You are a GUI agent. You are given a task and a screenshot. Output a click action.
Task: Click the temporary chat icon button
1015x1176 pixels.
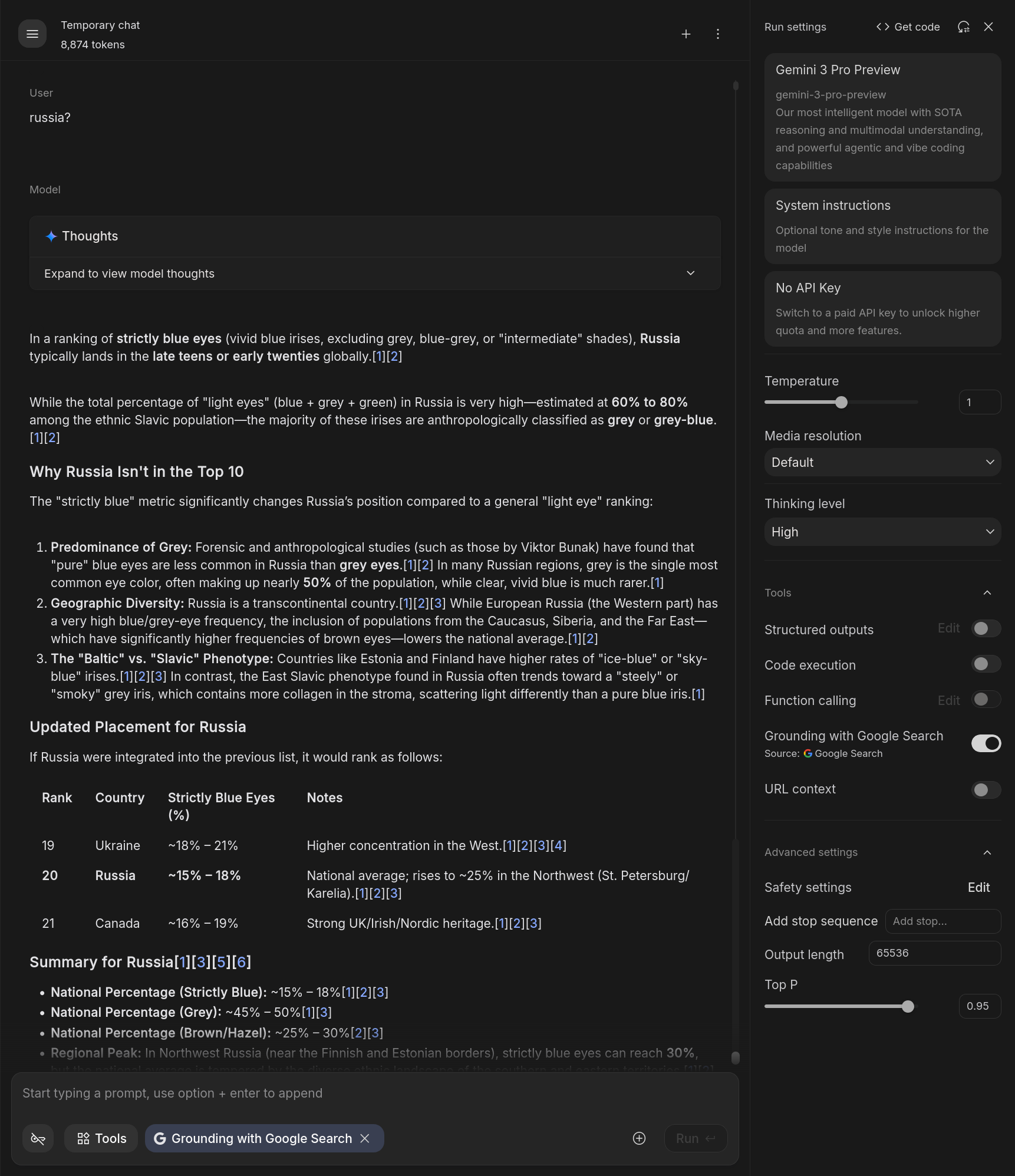pyautogui.click(x=38, y=1139)
